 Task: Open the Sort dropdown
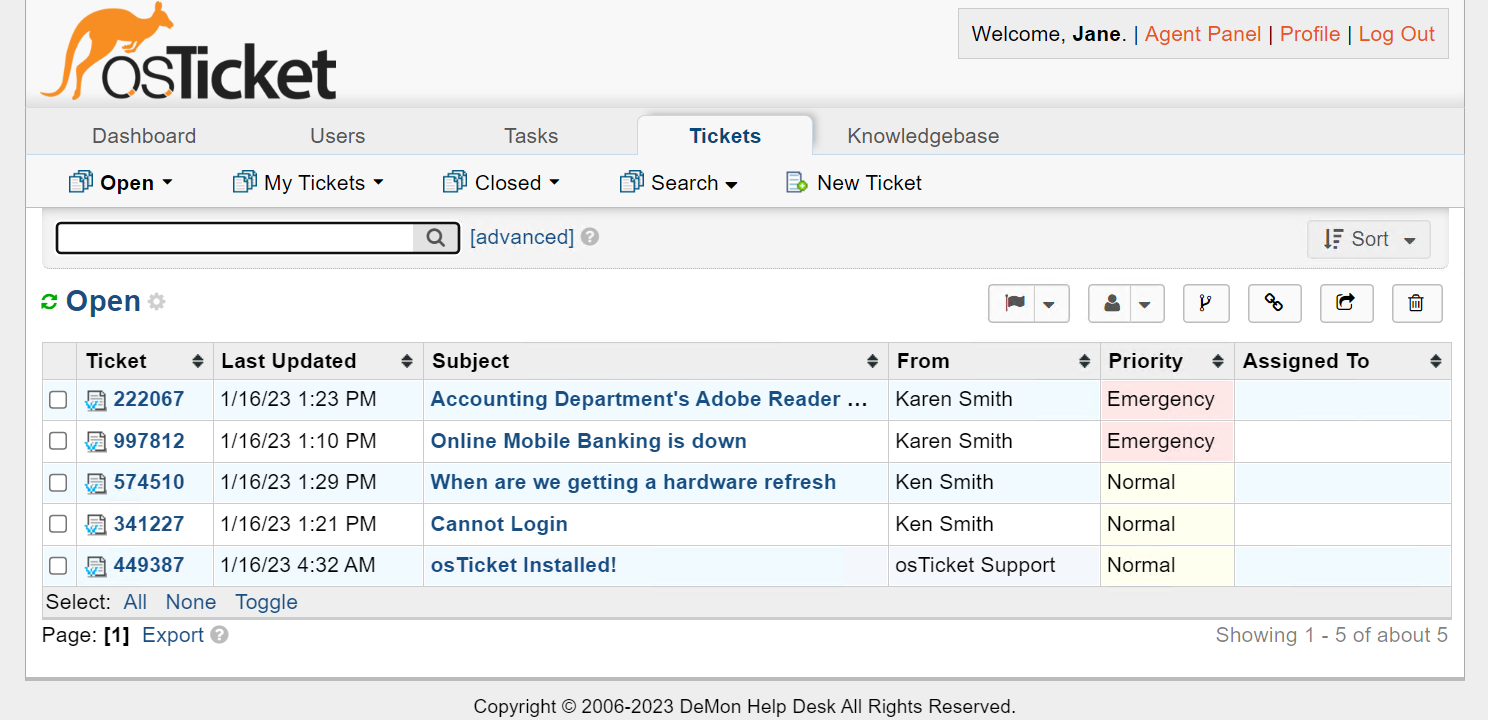(1369, 239)
